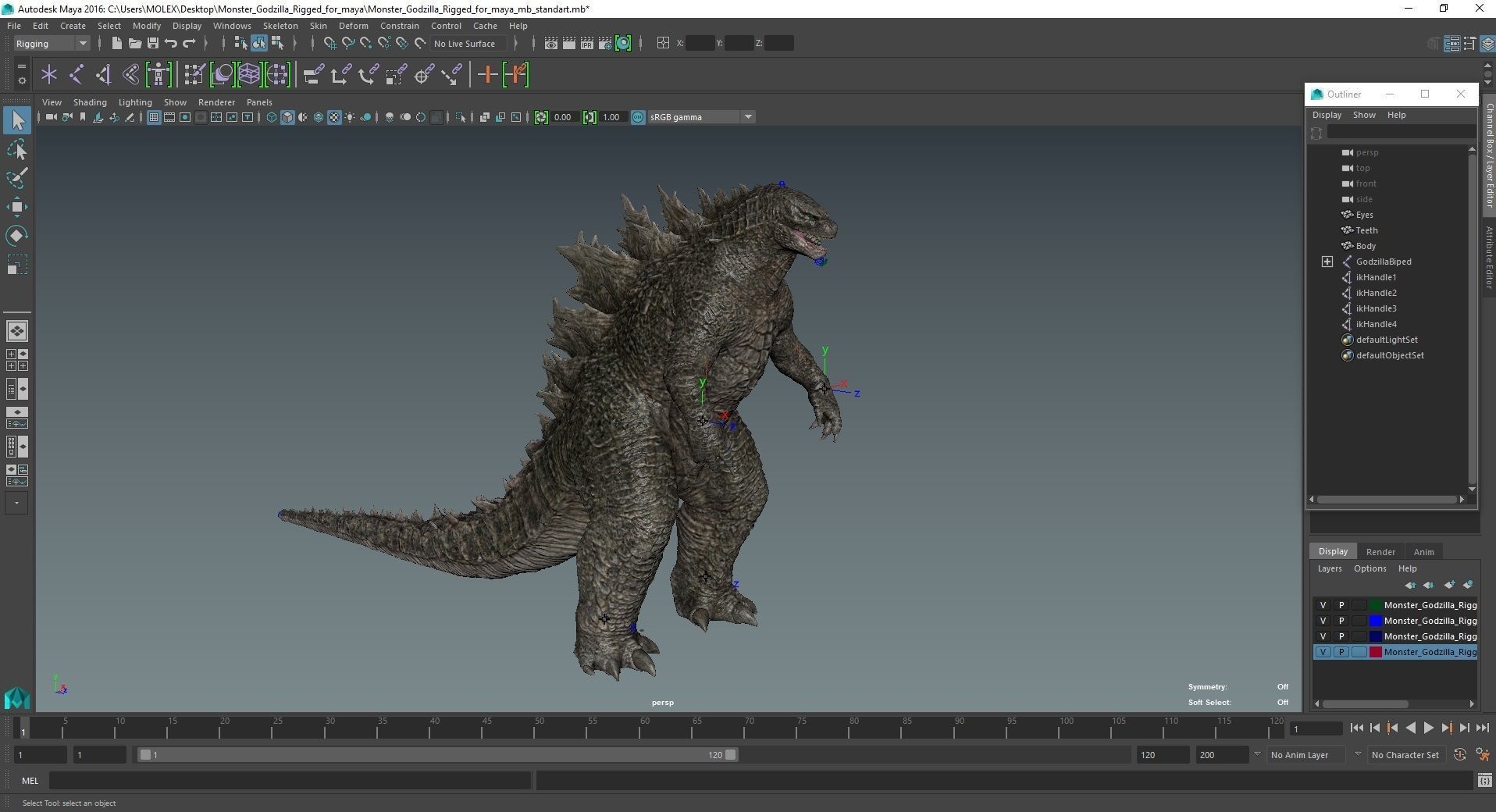The height and width of the screenshot is (812, 1496).
Task: Click the MEL command input field
Action: (x=289, y=780)
